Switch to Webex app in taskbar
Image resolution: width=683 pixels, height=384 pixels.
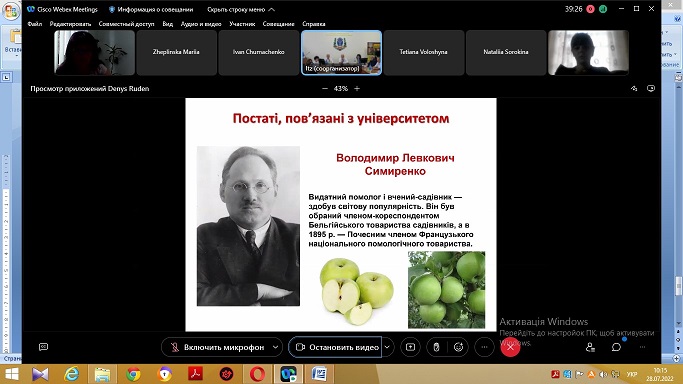click(288, 374)
